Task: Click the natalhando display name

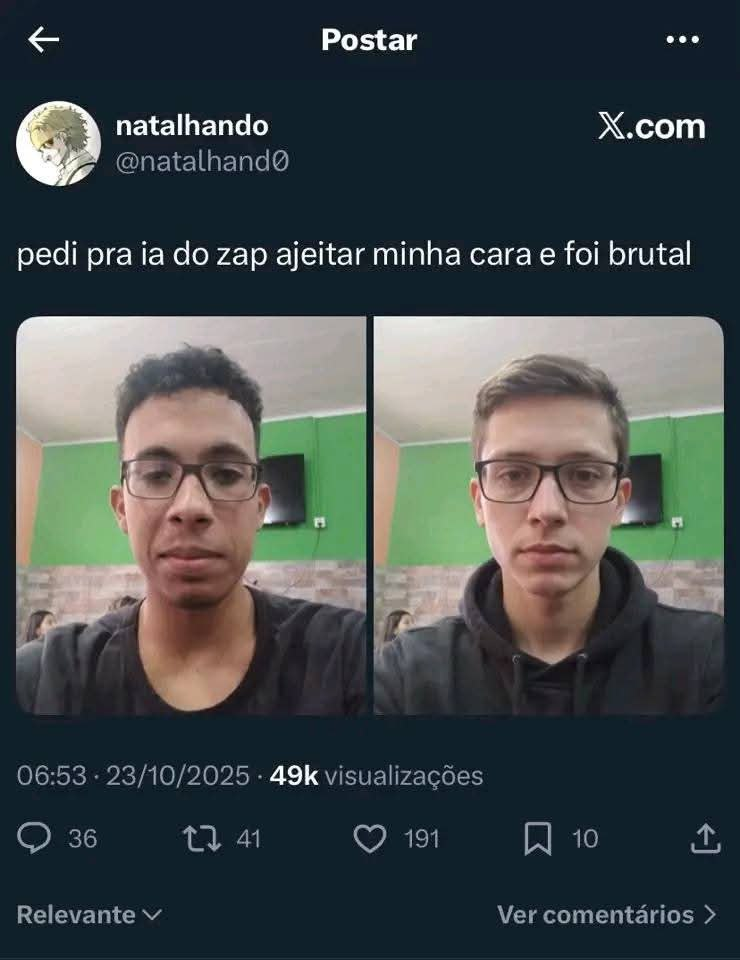Action: [192, 126]
